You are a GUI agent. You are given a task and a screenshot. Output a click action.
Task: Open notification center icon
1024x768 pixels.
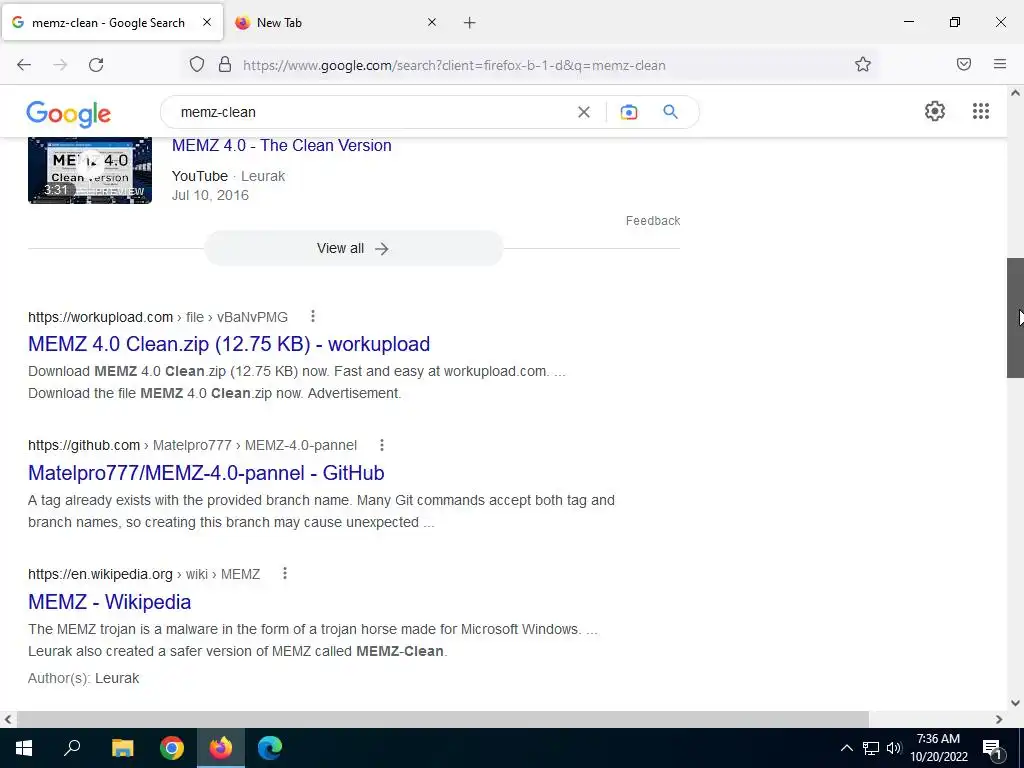[992, 748]
